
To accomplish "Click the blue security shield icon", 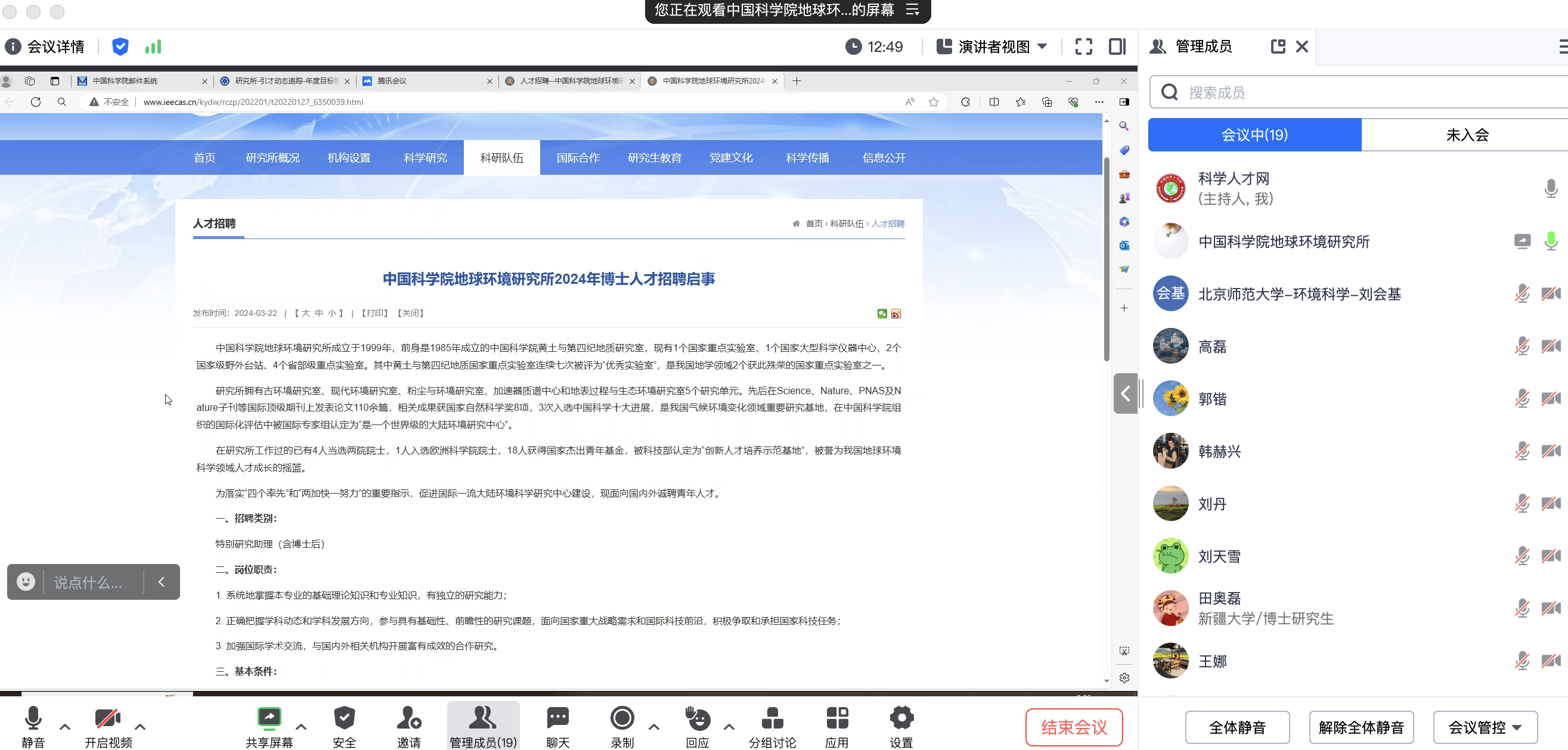I will 120,47.
